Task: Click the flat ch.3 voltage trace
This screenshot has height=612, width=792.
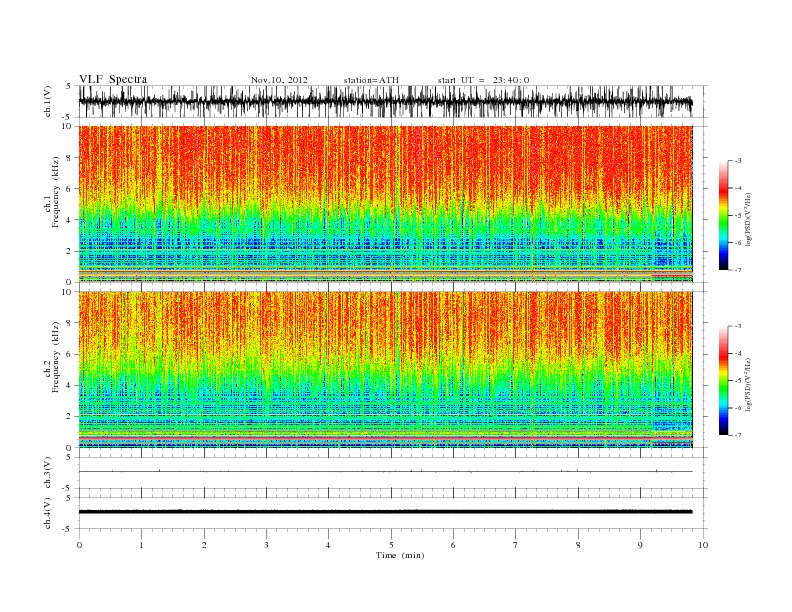Action: pyautogui.click(x=385, y=472)
